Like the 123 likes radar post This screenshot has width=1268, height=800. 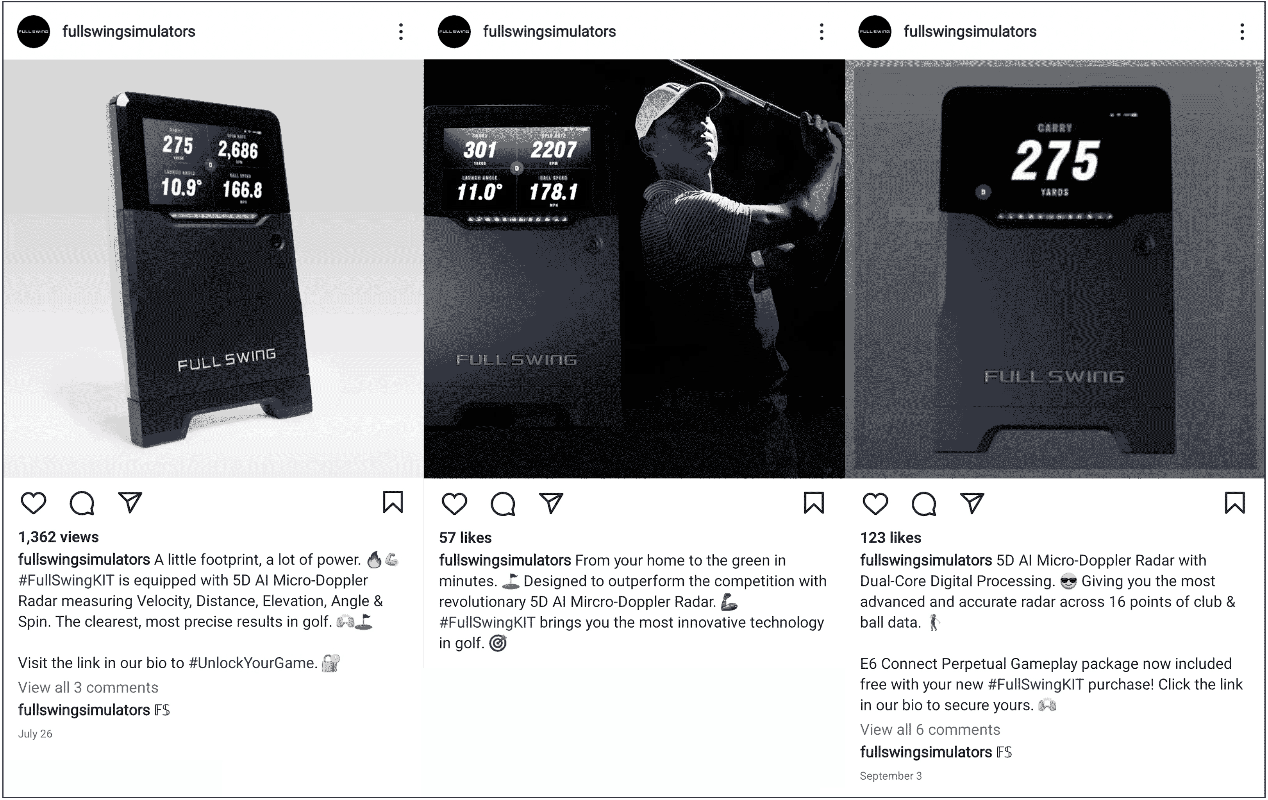[875, 503]
